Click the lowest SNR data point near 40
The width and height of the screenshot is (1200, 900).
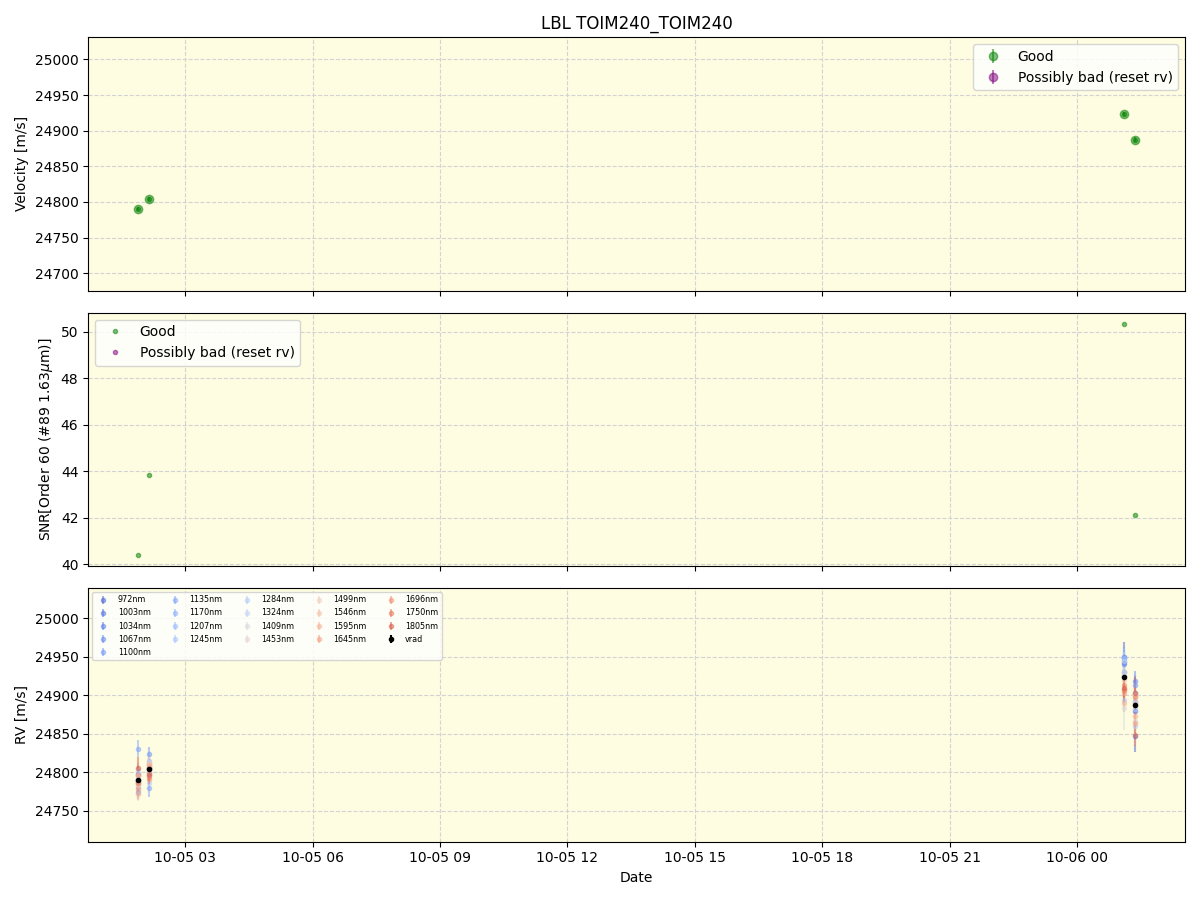(x=138, y=555)
